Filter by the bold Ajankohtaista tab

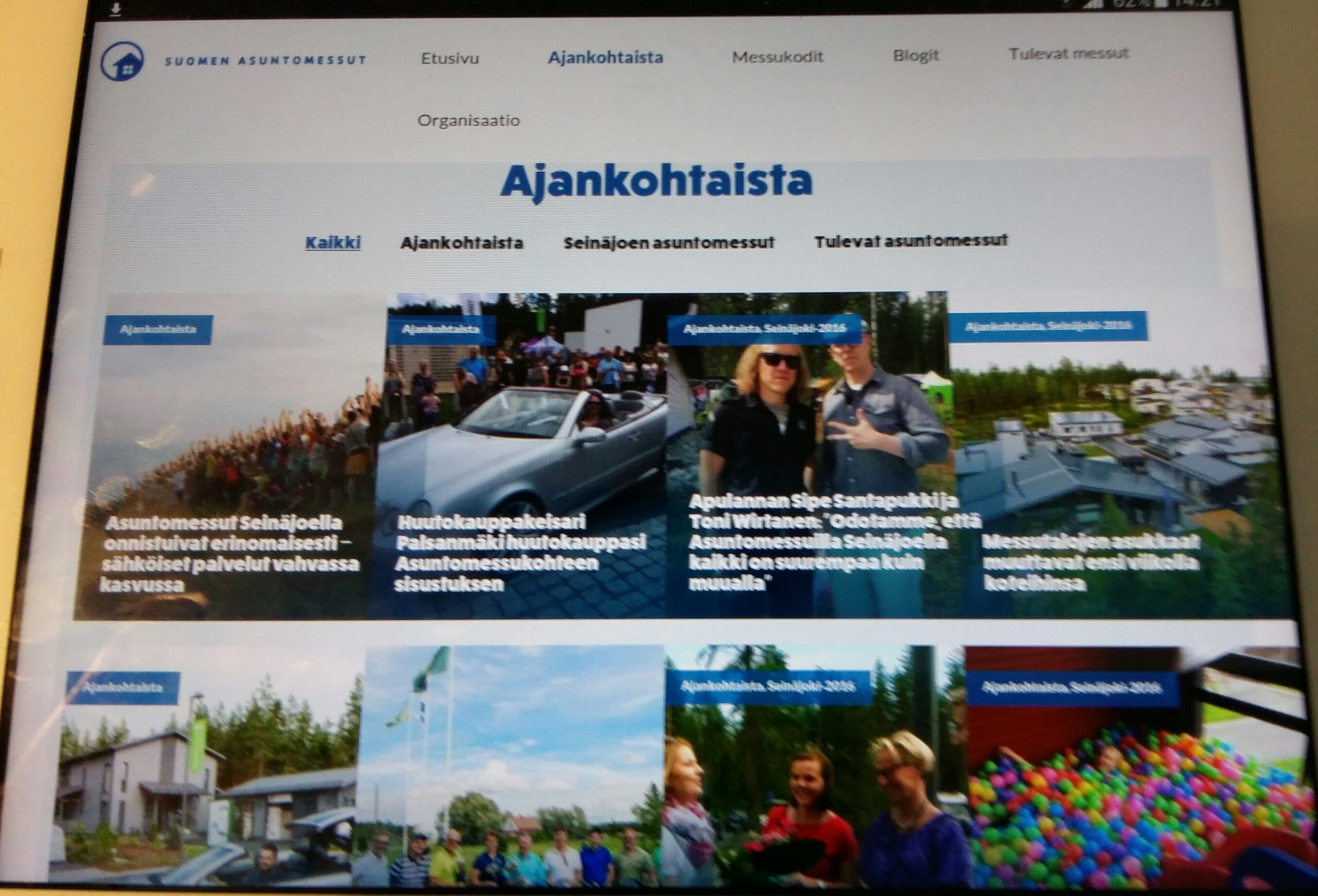point(462,243)
